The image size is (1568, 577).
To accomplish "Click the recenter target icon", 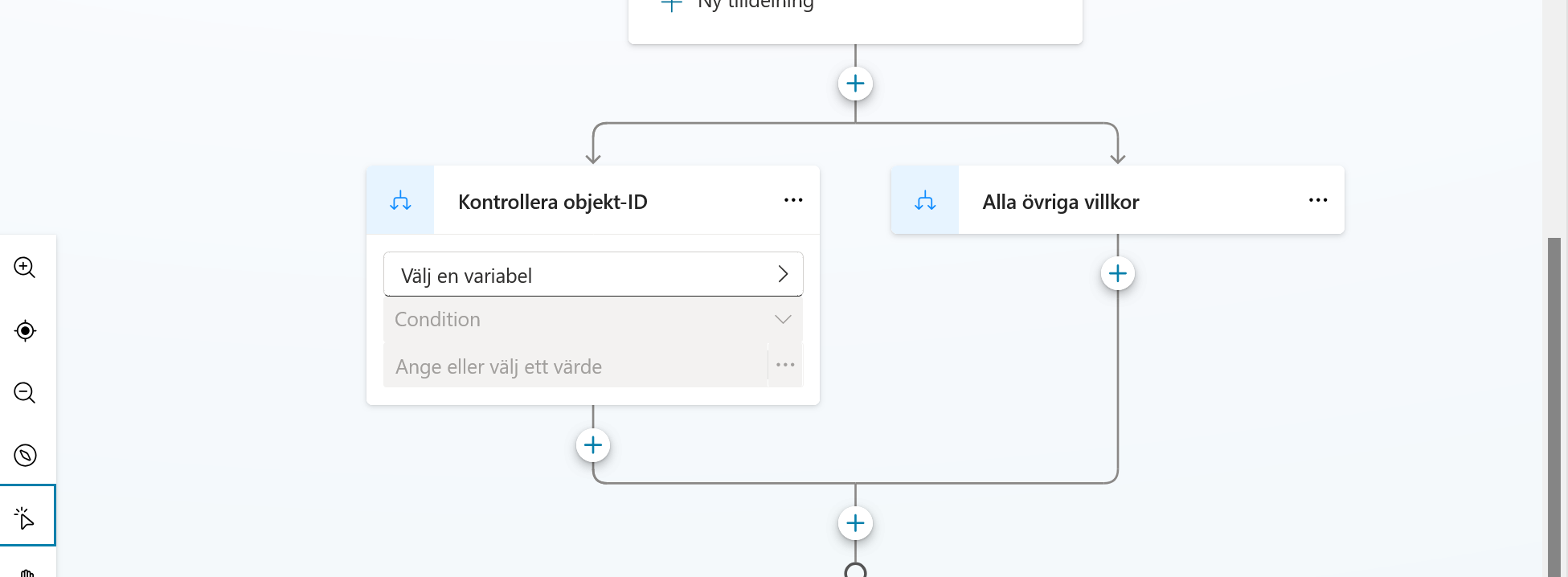I will pos(25,330).
